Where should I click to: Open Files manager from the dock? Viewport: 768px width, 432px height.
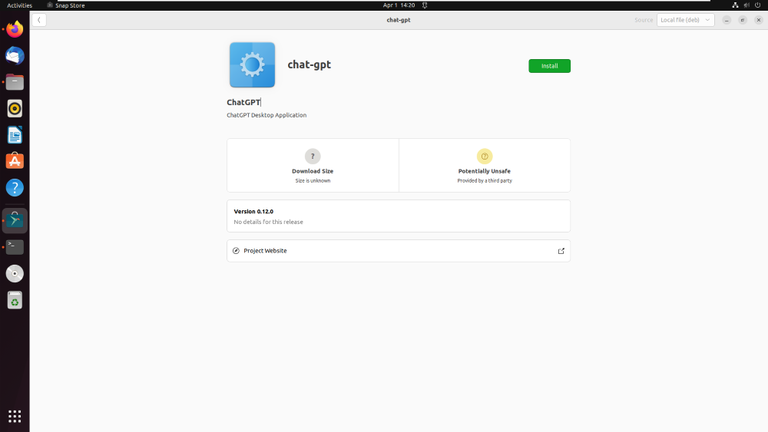pos(15,82)
